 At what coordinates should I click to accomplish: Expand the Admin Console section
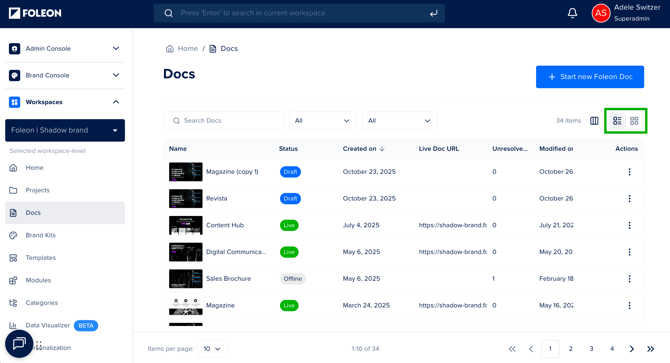point(116,49)
